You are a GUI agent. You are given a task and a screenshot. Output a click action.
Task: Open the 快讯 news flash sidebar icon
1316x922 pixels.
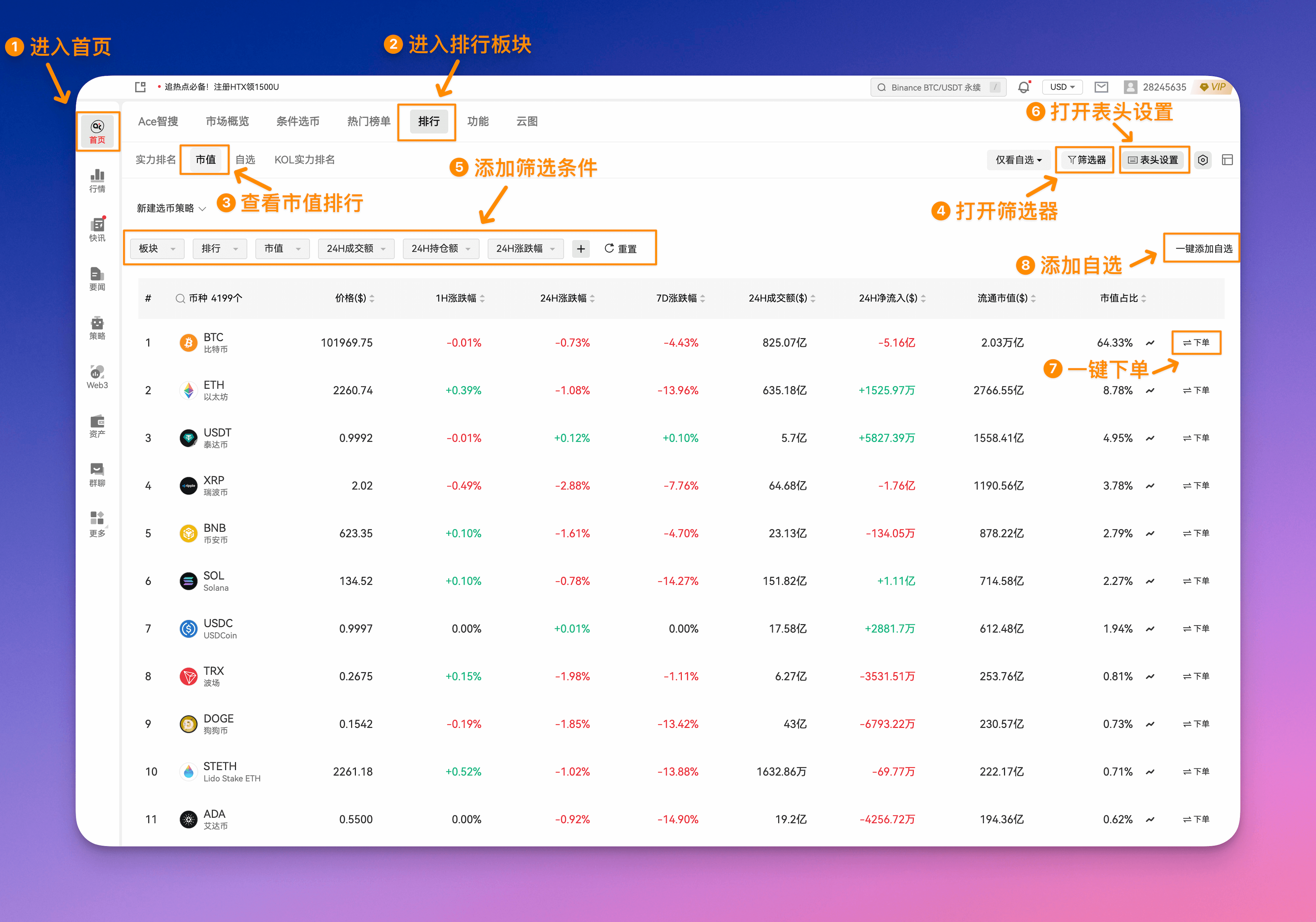pyautogui.click(x=97, y=229)
